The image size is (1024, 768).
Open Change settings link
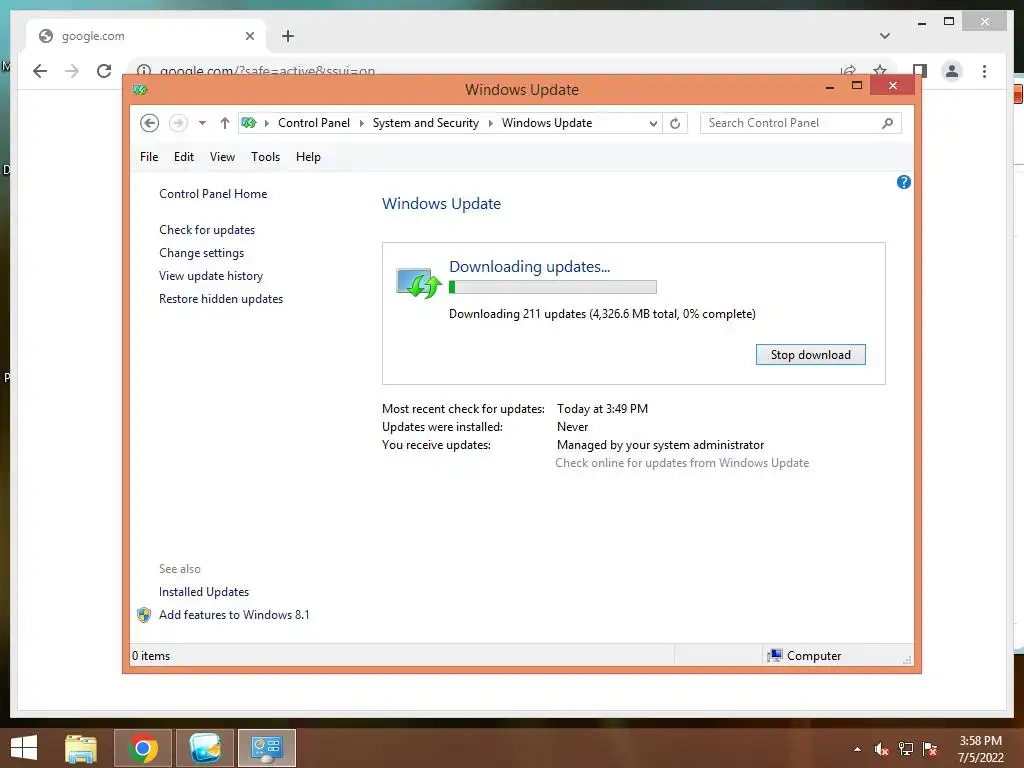click(201, 253)
